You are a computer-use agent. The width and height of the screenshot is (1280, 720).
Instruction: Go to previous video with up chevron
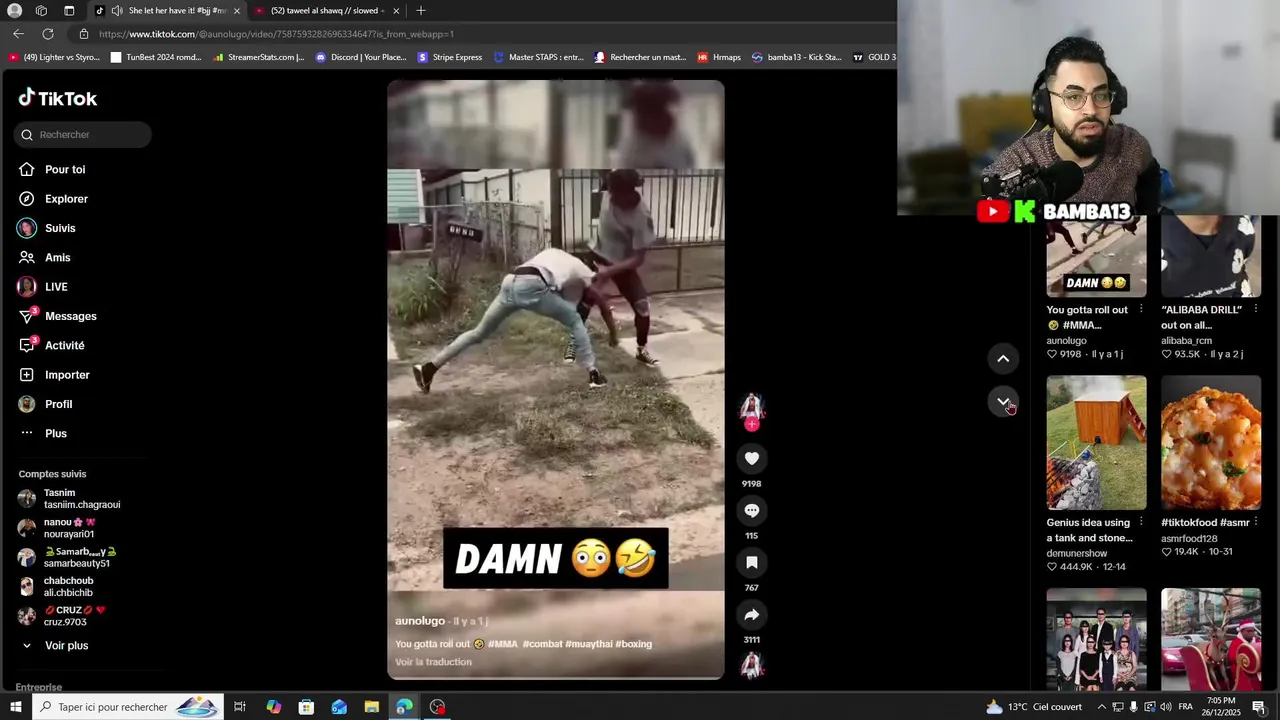[1003, 359]
